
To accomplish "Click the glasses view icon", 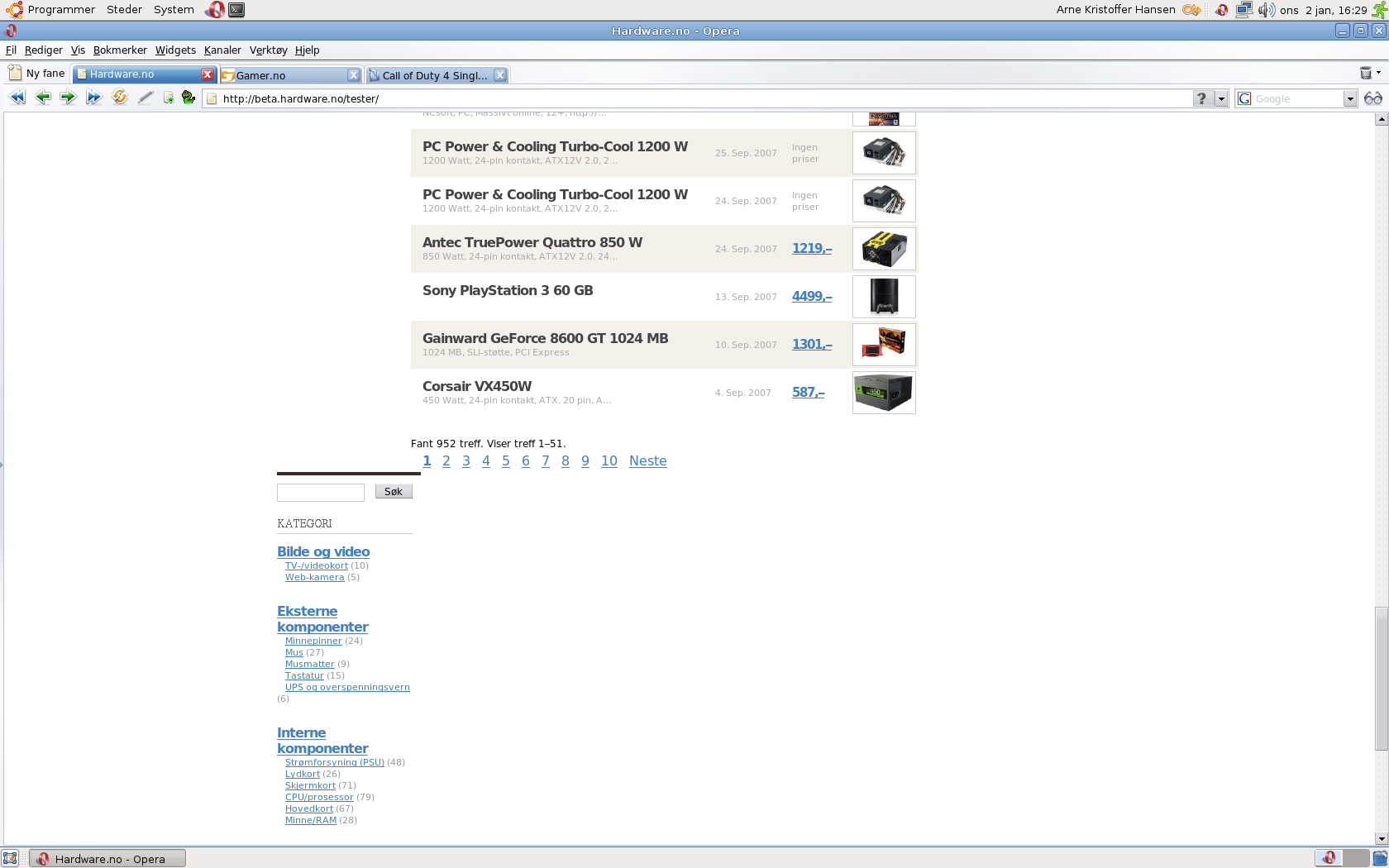I will [1372, 98].
